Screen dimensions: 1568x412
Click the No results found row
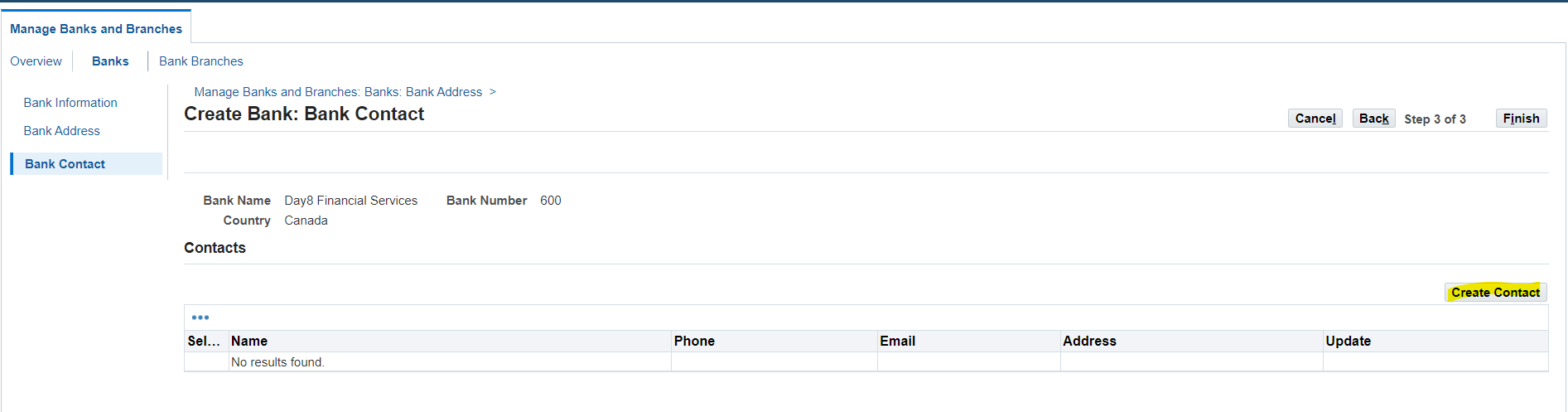[866, 362]
